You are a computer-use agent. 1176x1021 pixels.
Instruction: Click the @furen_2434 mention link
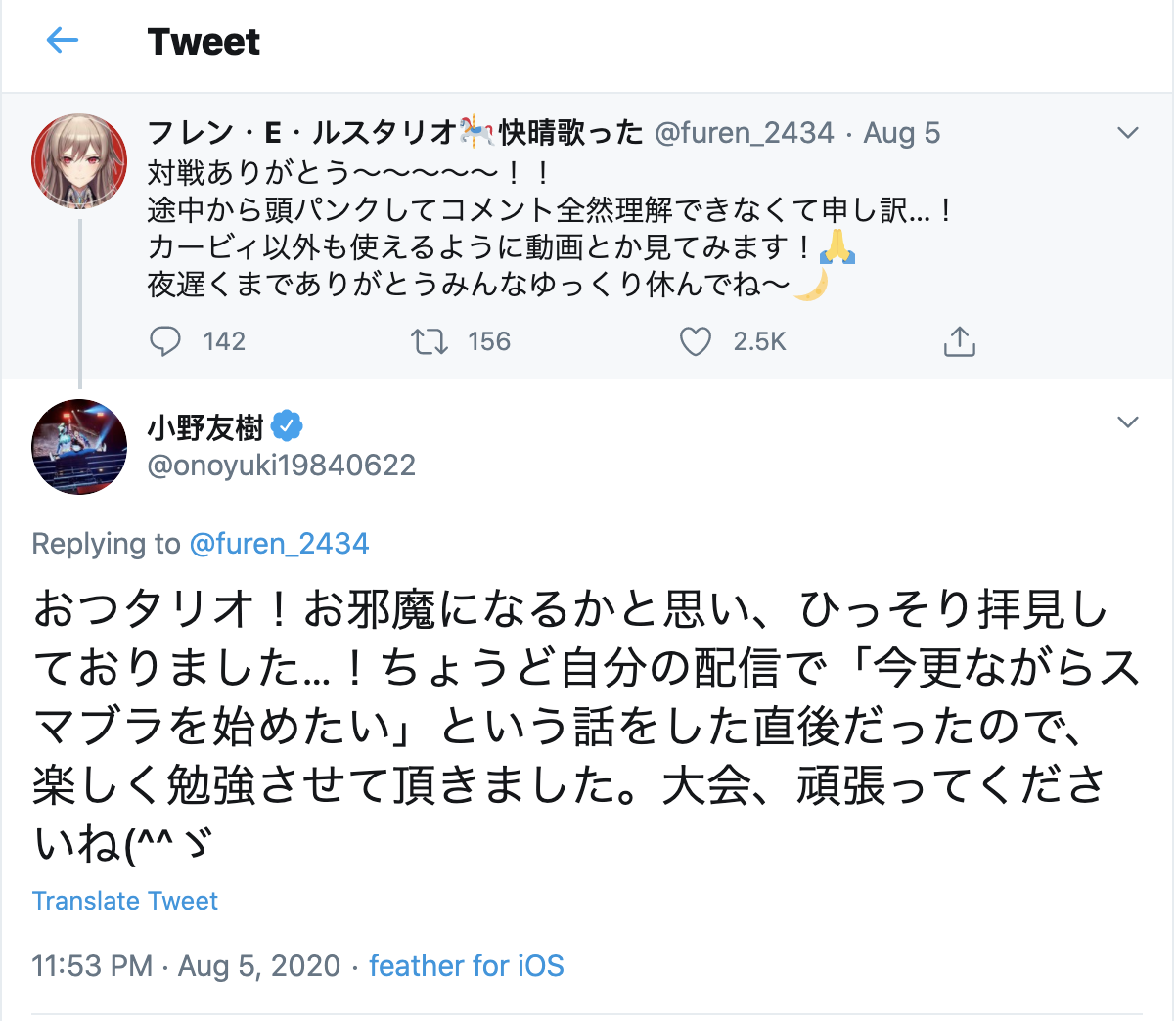(x=279, y=544)
